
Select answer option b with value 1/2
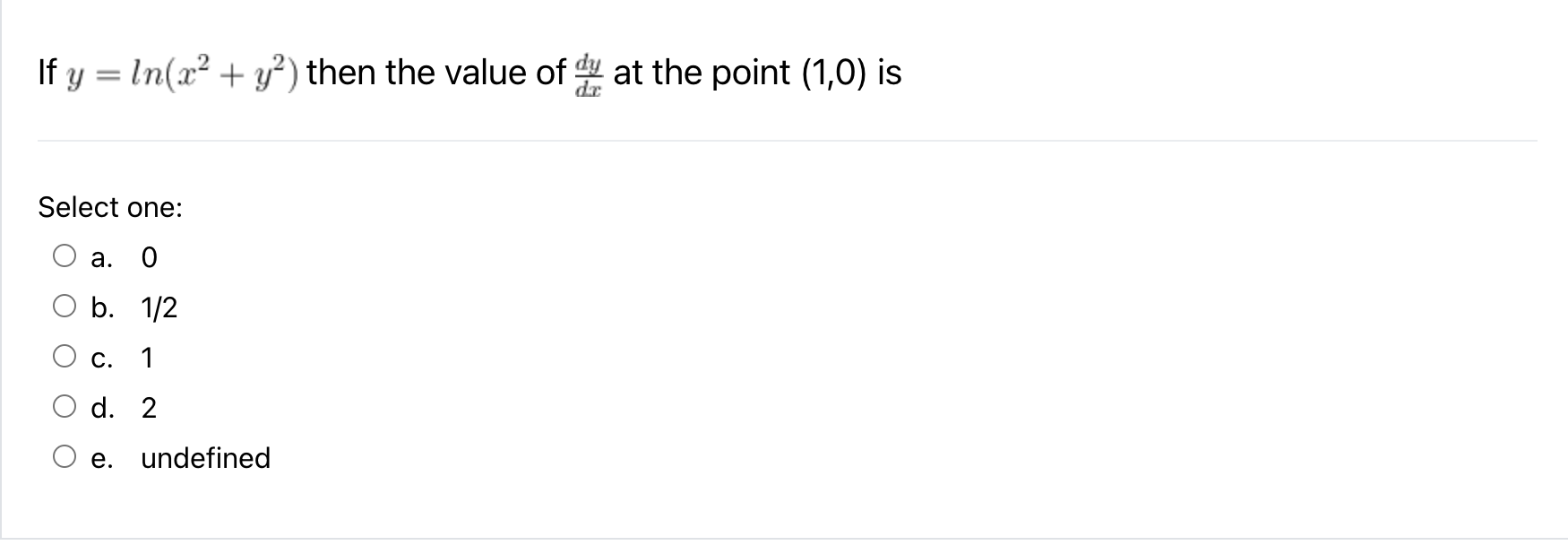[65, 307]
